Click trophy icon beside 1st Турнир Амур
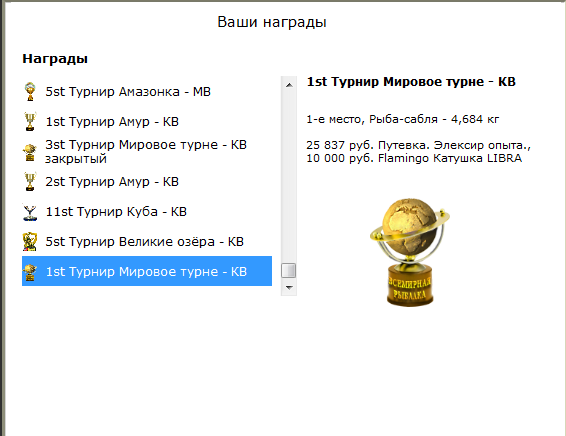This screenshot has height=436, width=566. [30, 122]
